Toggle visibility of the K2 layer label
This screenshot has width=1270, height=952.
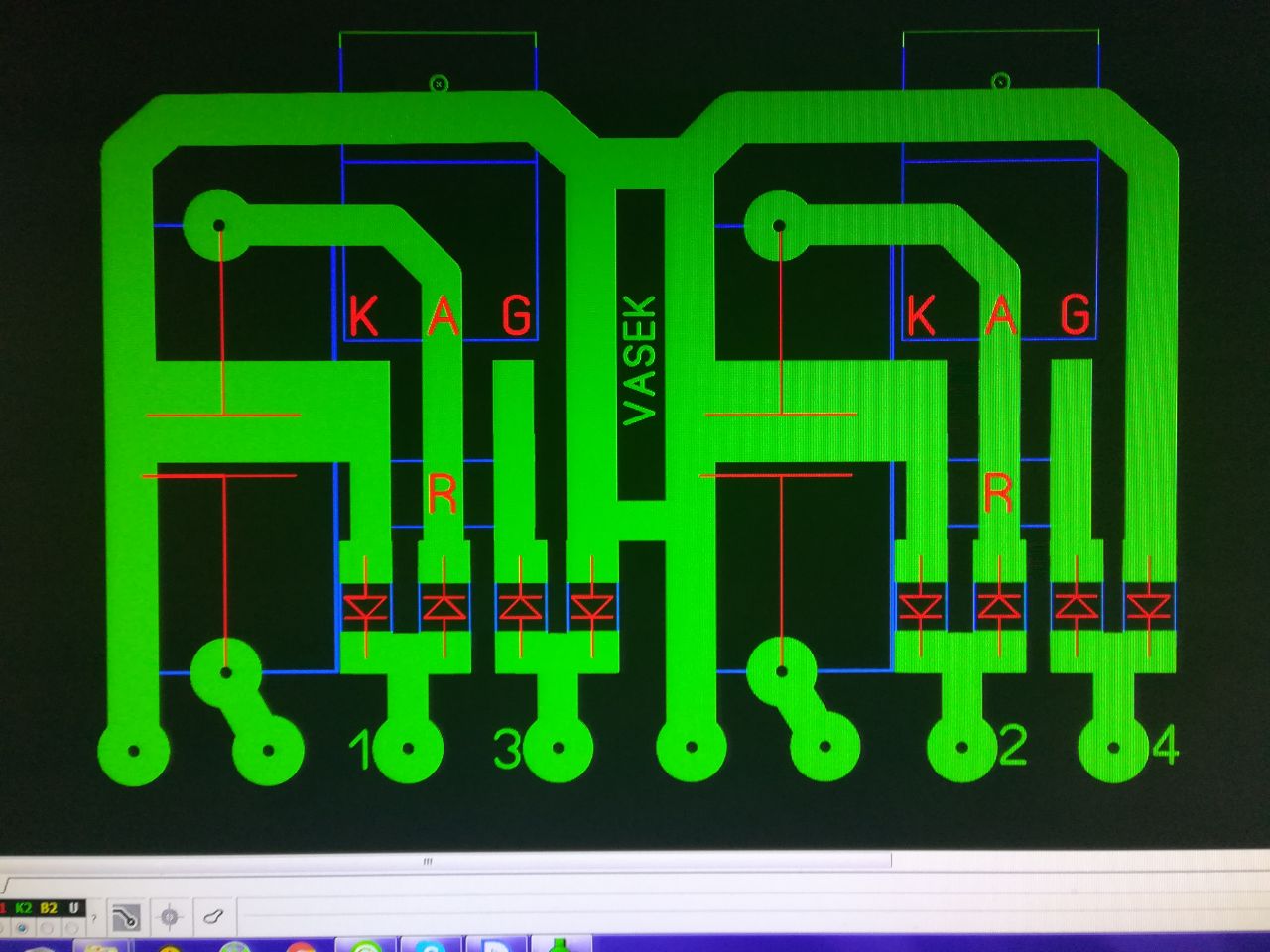(23, 908)
